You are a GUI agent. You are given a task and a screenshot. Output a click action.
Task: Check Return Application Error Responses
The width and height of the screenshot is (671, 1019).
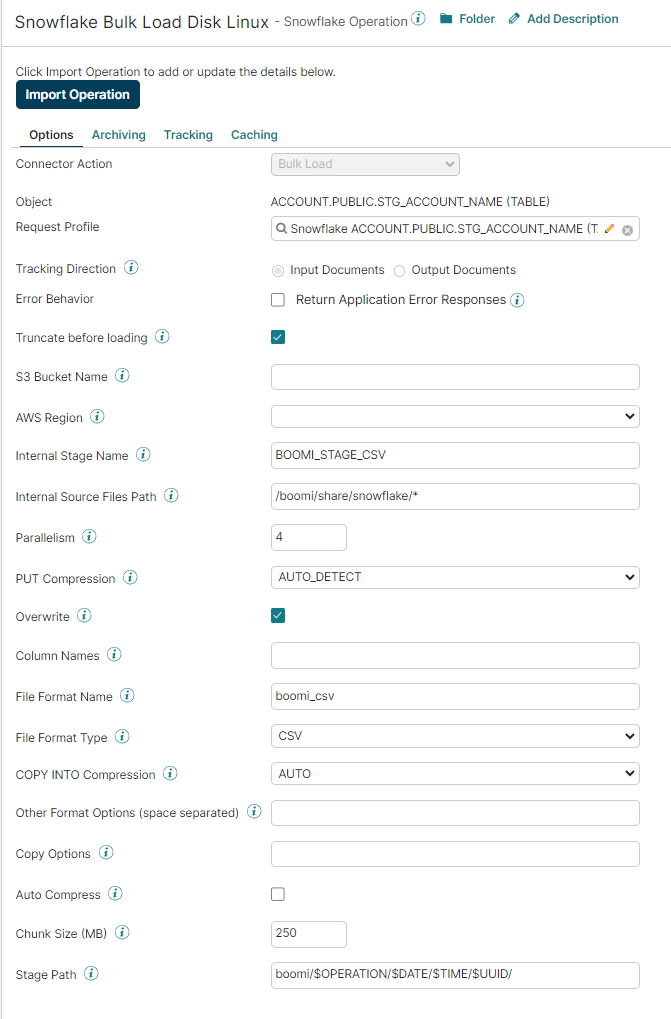(278, 300)
